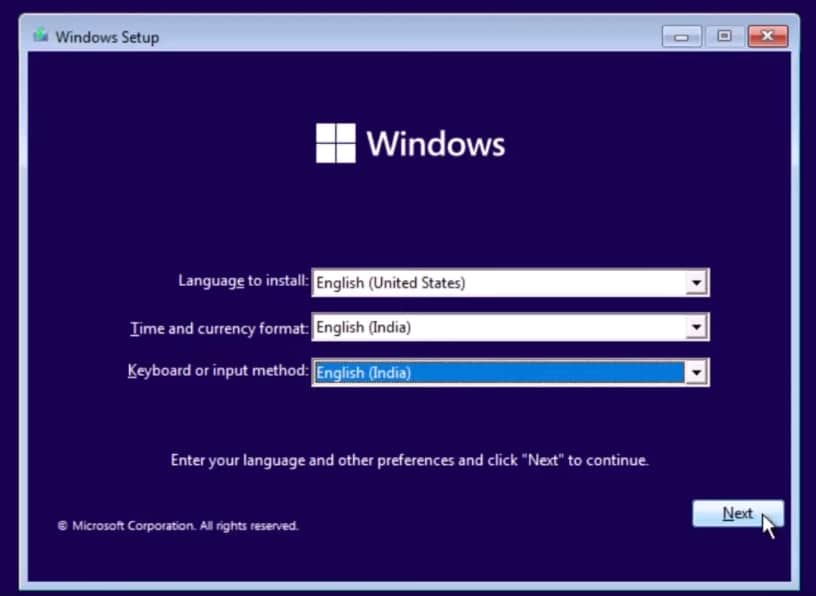Expand the Keyboard or input method dropdown

696,372
